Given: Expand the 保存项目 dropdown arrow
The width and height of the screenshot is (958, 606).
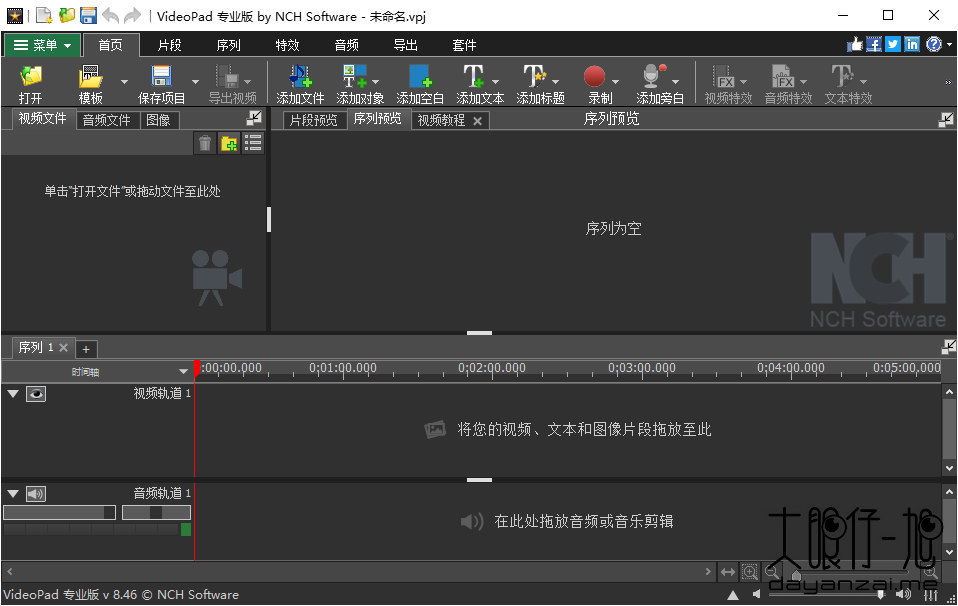Looking at the screenshot, I should pos(195,82).
